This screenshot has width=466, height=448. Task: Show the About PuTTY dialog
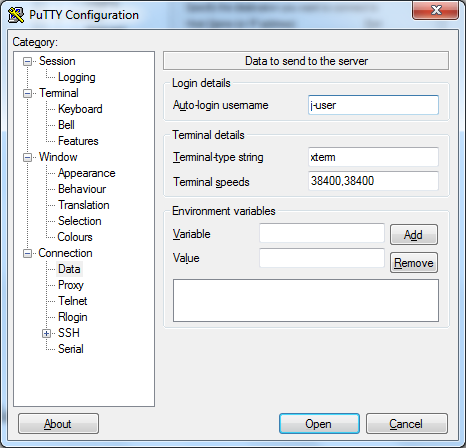58,424
